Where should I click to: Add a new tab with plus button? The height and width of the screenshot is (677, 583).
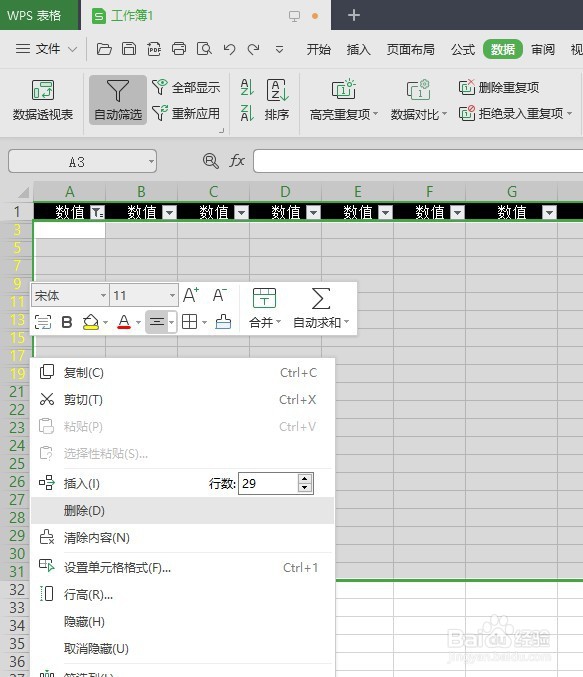point(354,16)
